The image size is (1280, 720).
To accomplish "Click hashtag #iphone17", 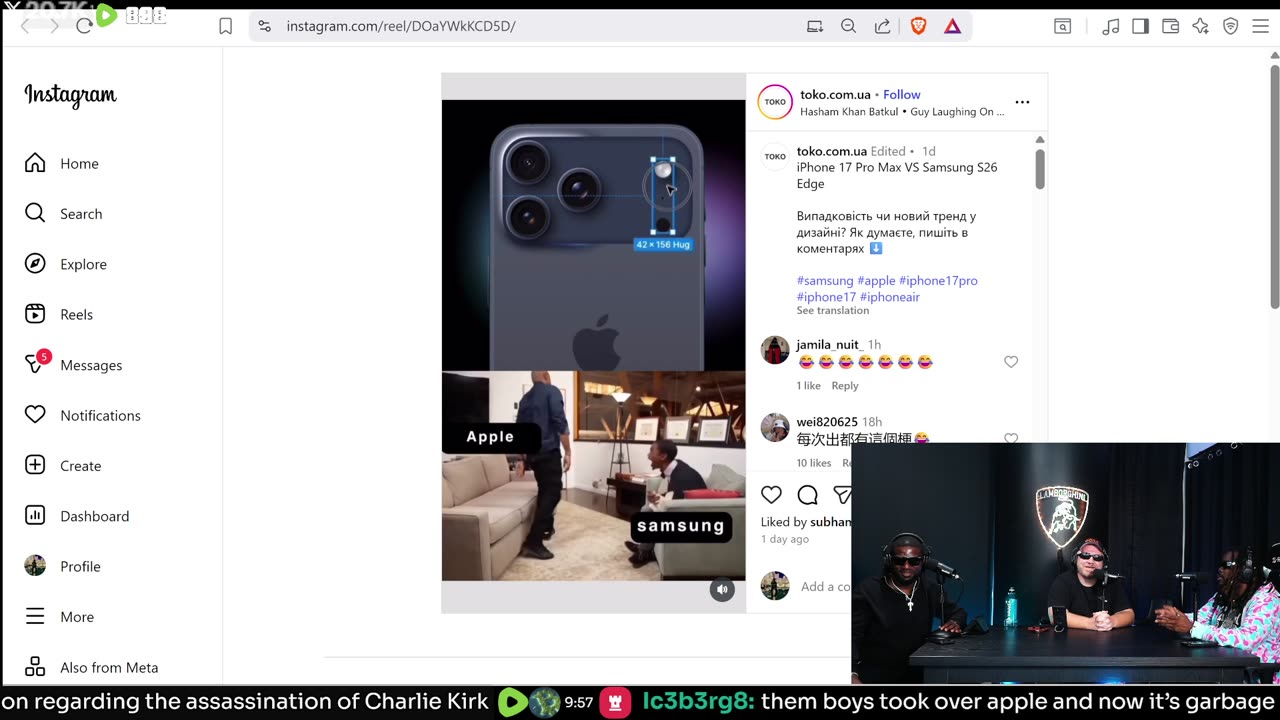I will (826, 297).
